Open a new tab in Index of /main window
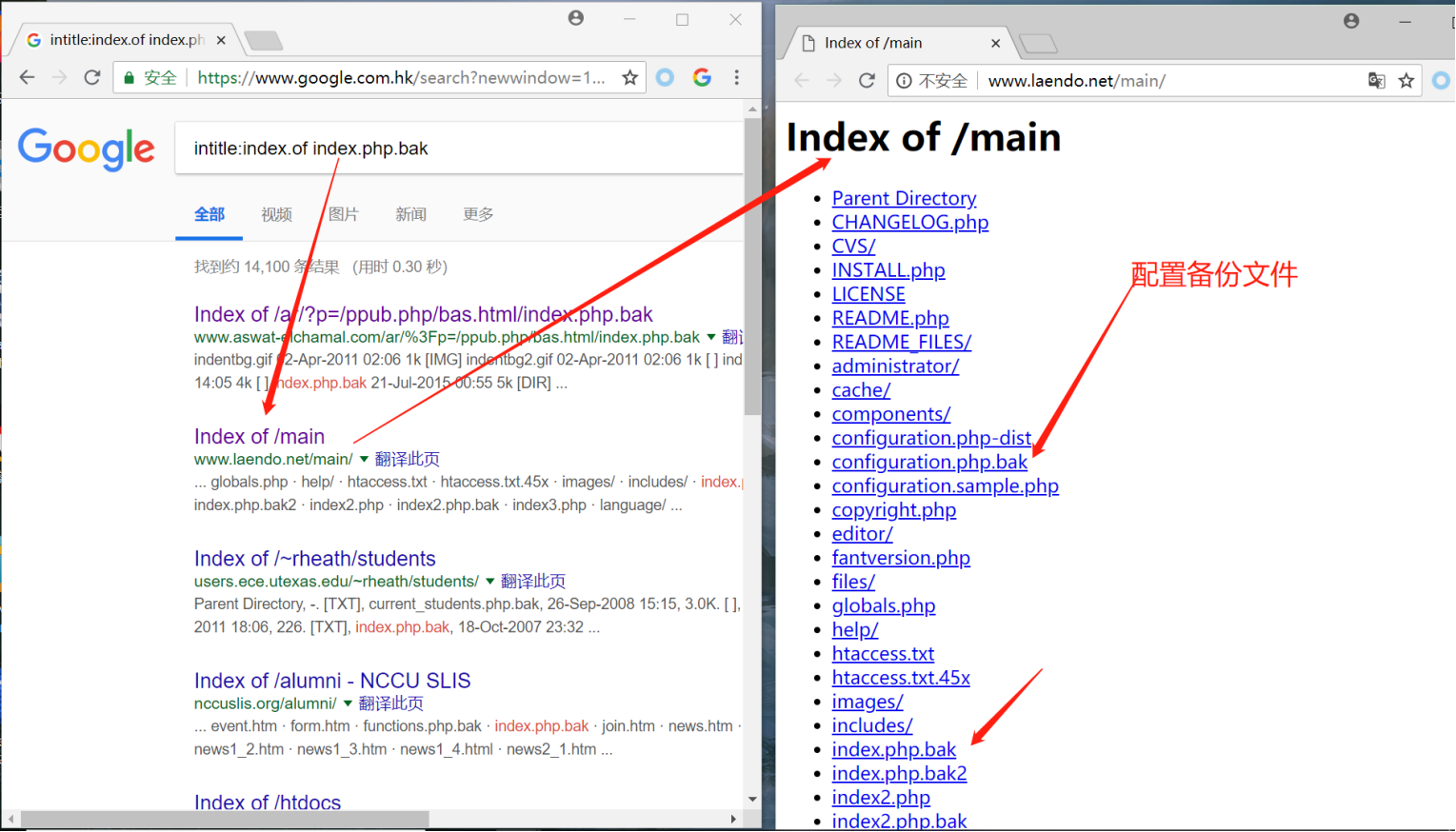Viewport: 1456px width, 832px height. [1038, 43]
